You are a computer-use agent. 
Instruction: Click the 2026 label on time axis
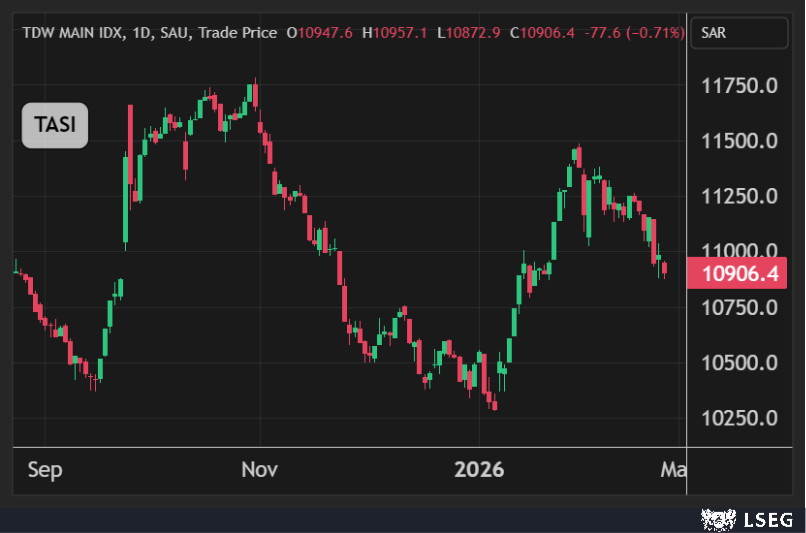click(x=479, y=469)
